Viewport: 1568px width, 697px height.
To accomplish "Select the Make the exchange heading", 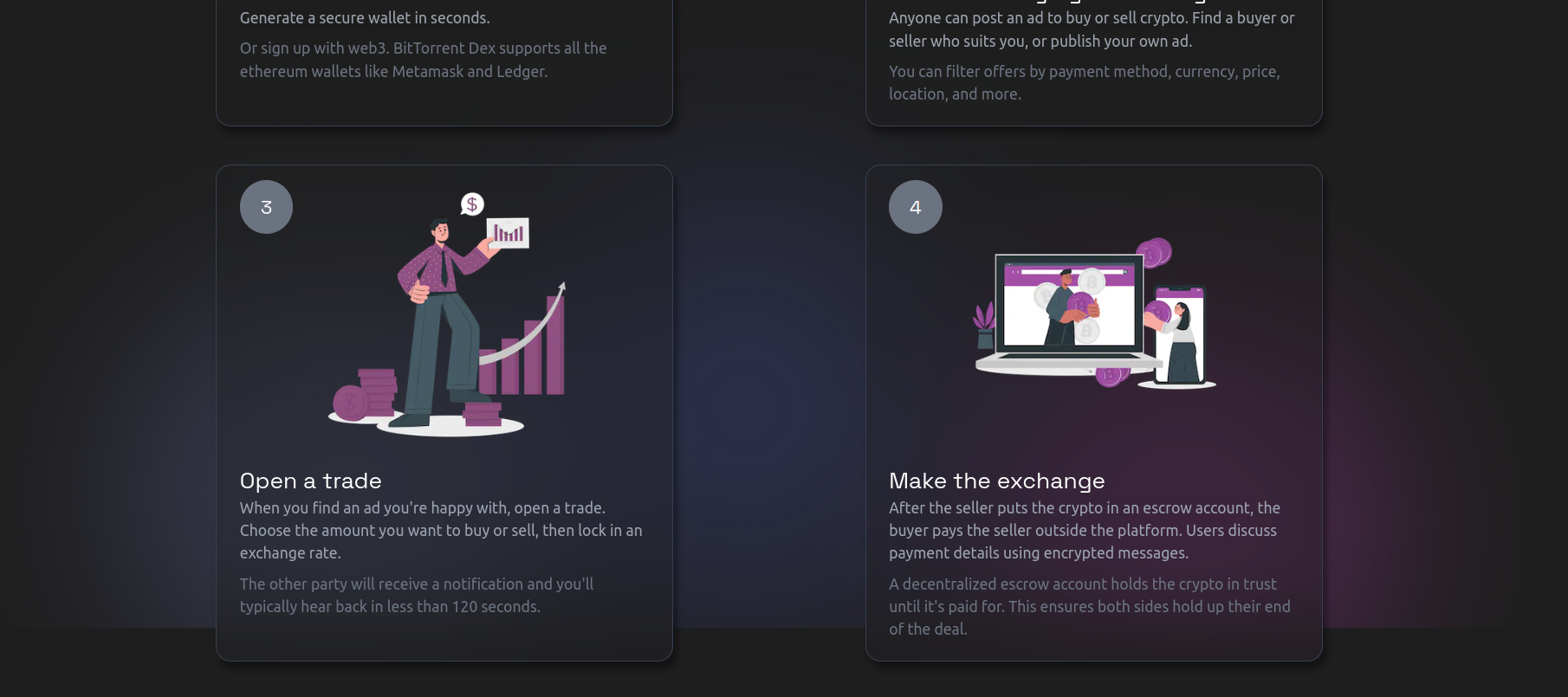I will (x=997, y=481).
